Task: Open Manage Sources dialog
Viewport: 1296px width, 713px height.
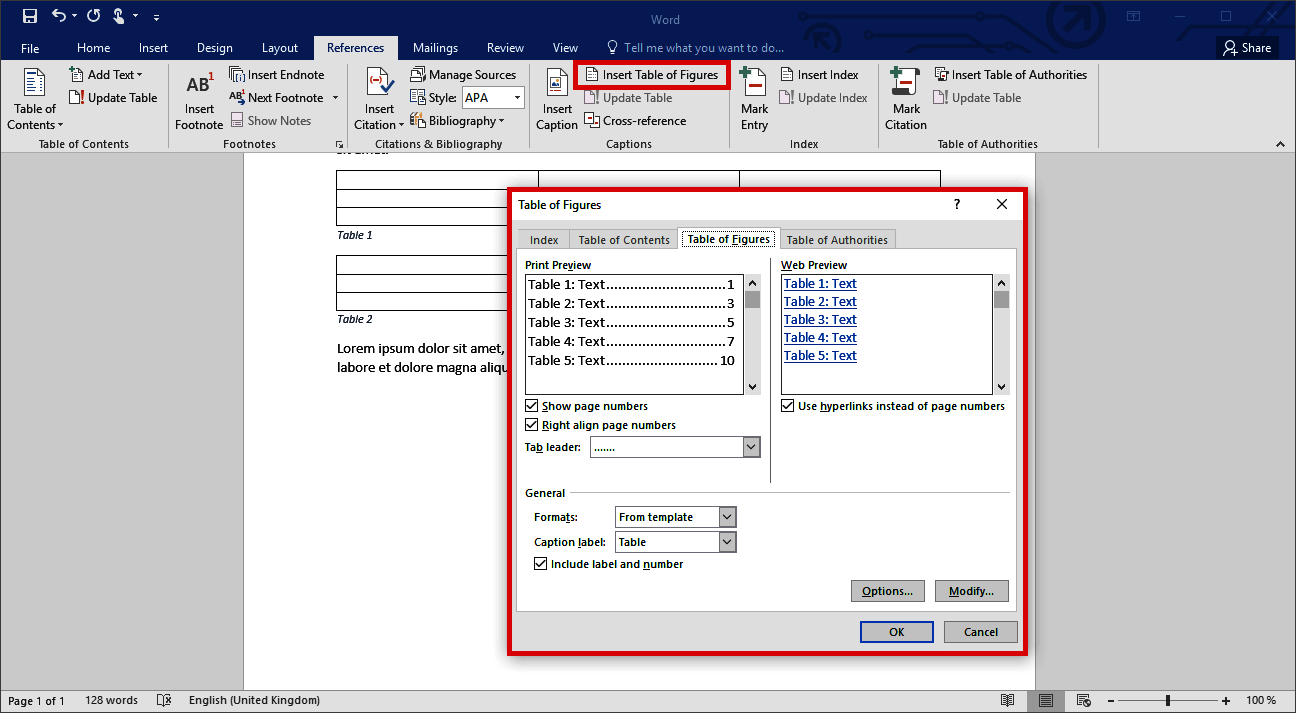Action: click(464, 74)
